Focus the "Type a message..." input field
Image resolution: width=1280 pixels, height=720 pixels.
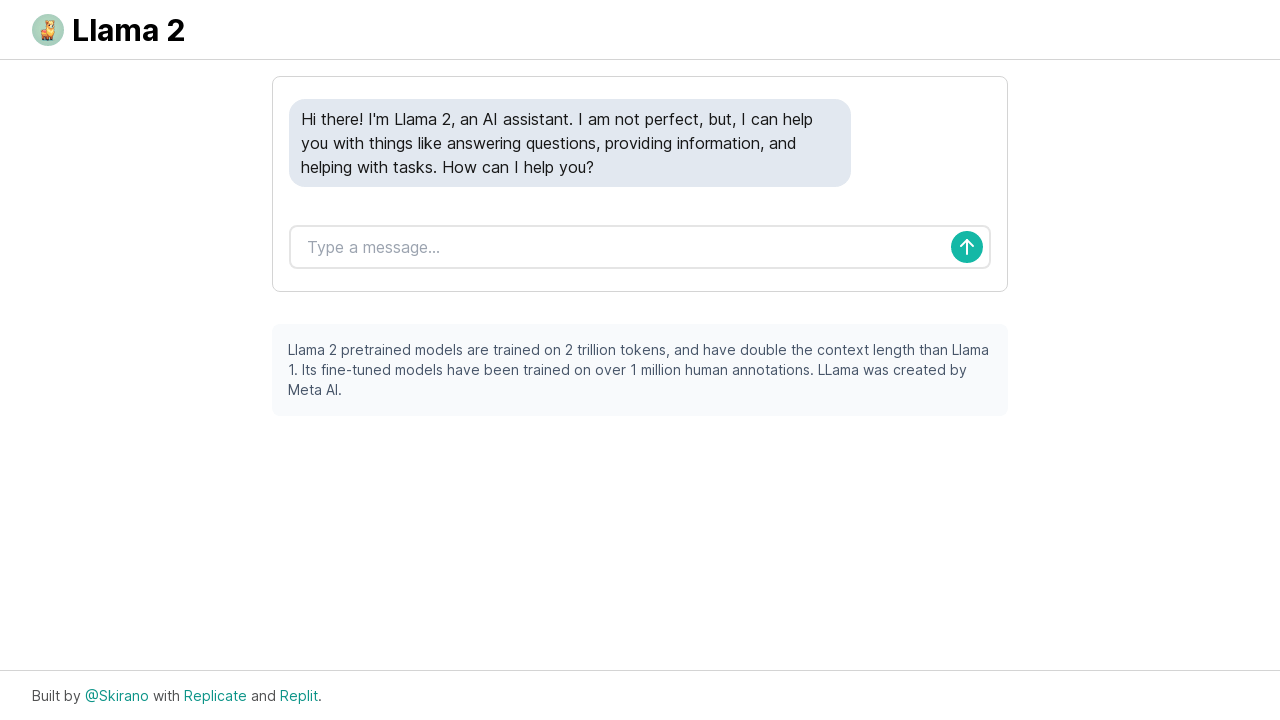(620, 247)
